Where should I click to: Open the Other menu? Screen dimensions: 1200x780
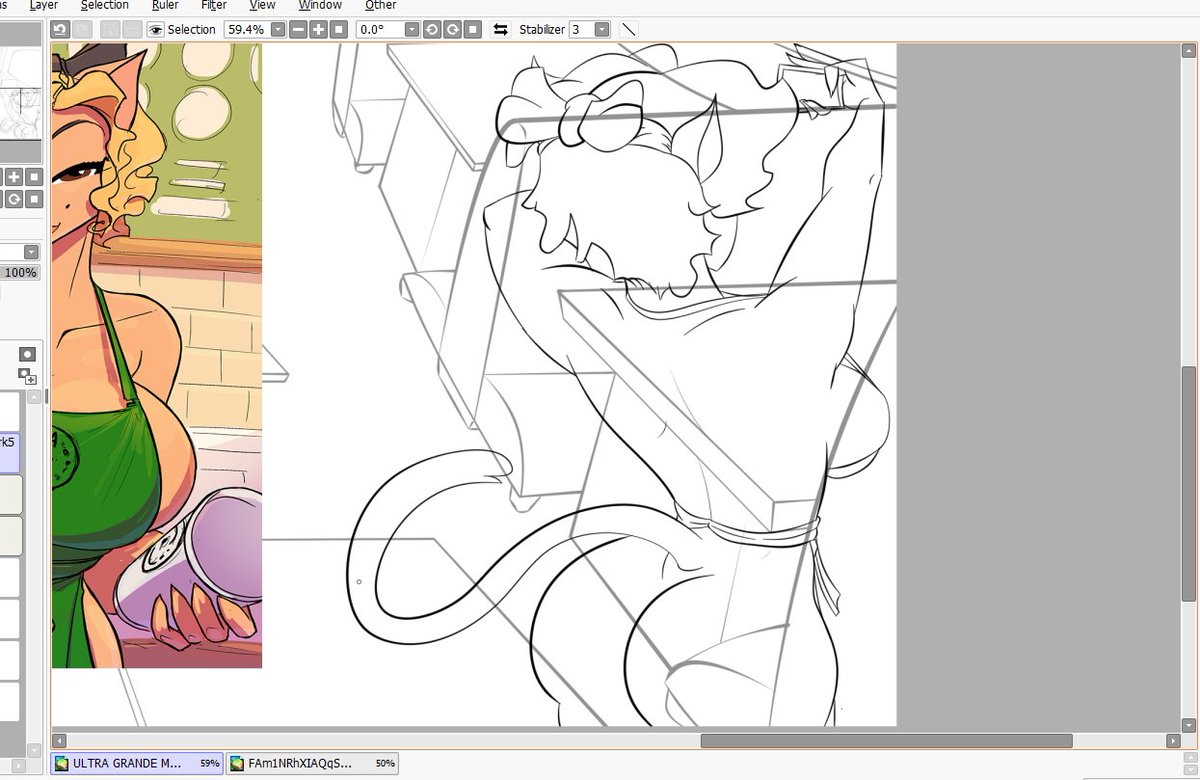coord(381,5)
